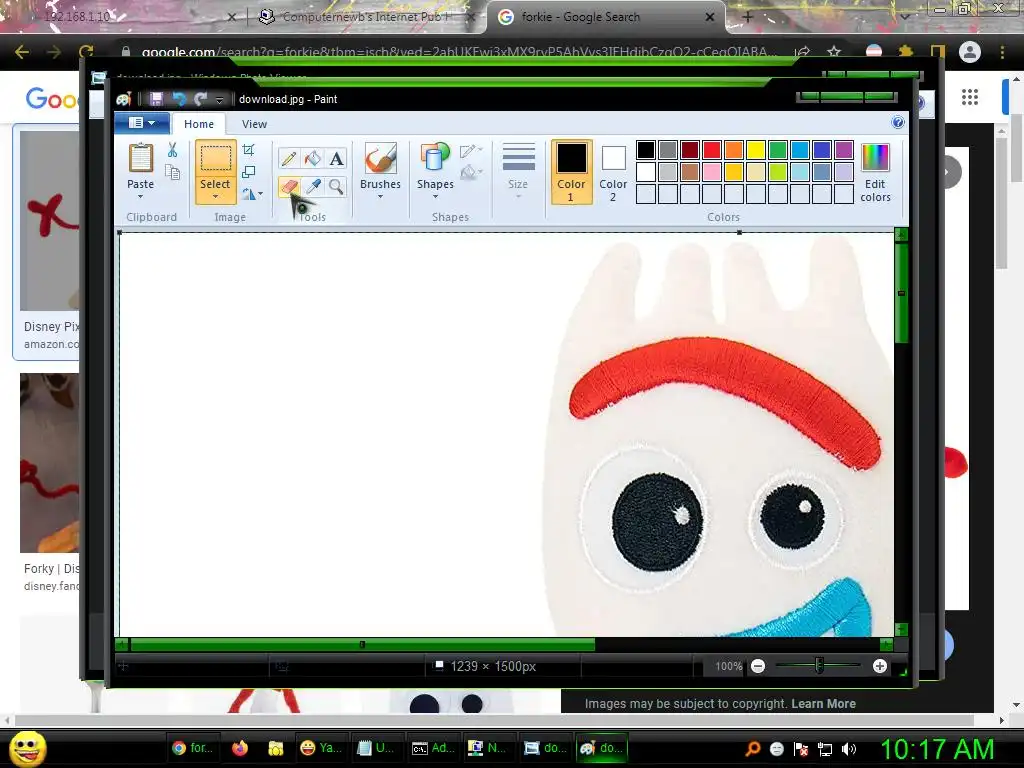Viewport: 1024px width, 768px height.
Task: Switch to the View ribbon tab
Action: click(x=254, y=124)
